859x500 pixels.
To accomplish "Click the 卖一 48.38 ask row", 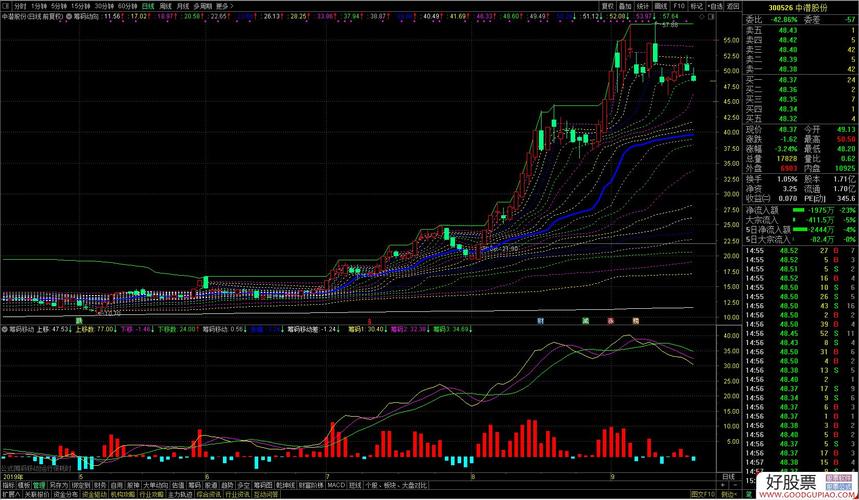I will pyautogui.click(x=800, y=69).
